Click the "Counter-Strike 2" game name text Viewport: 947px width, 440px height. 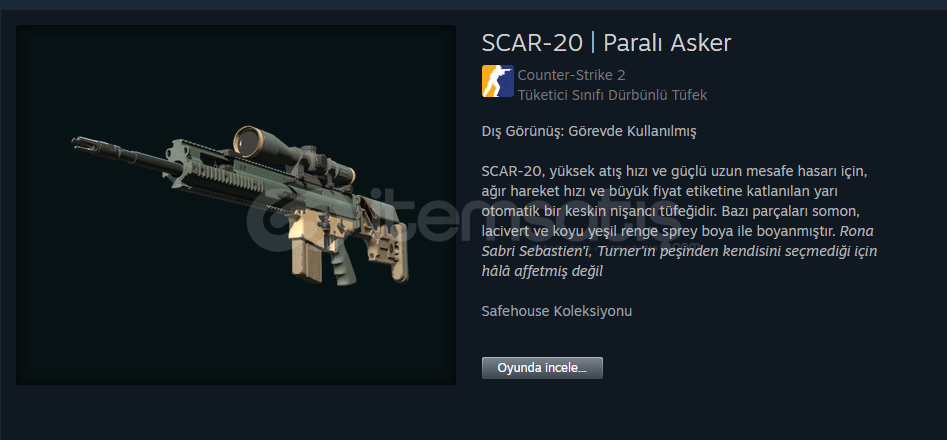pos(571,75)
